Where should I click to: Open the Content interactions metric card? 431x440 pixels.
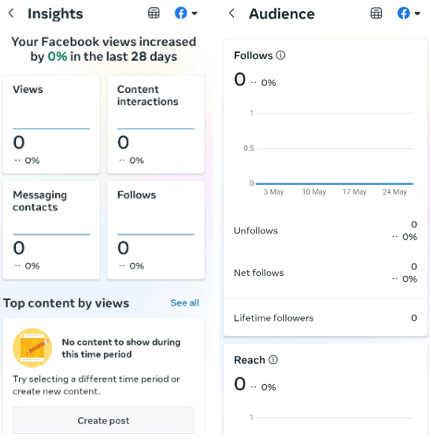pos(156,124)
